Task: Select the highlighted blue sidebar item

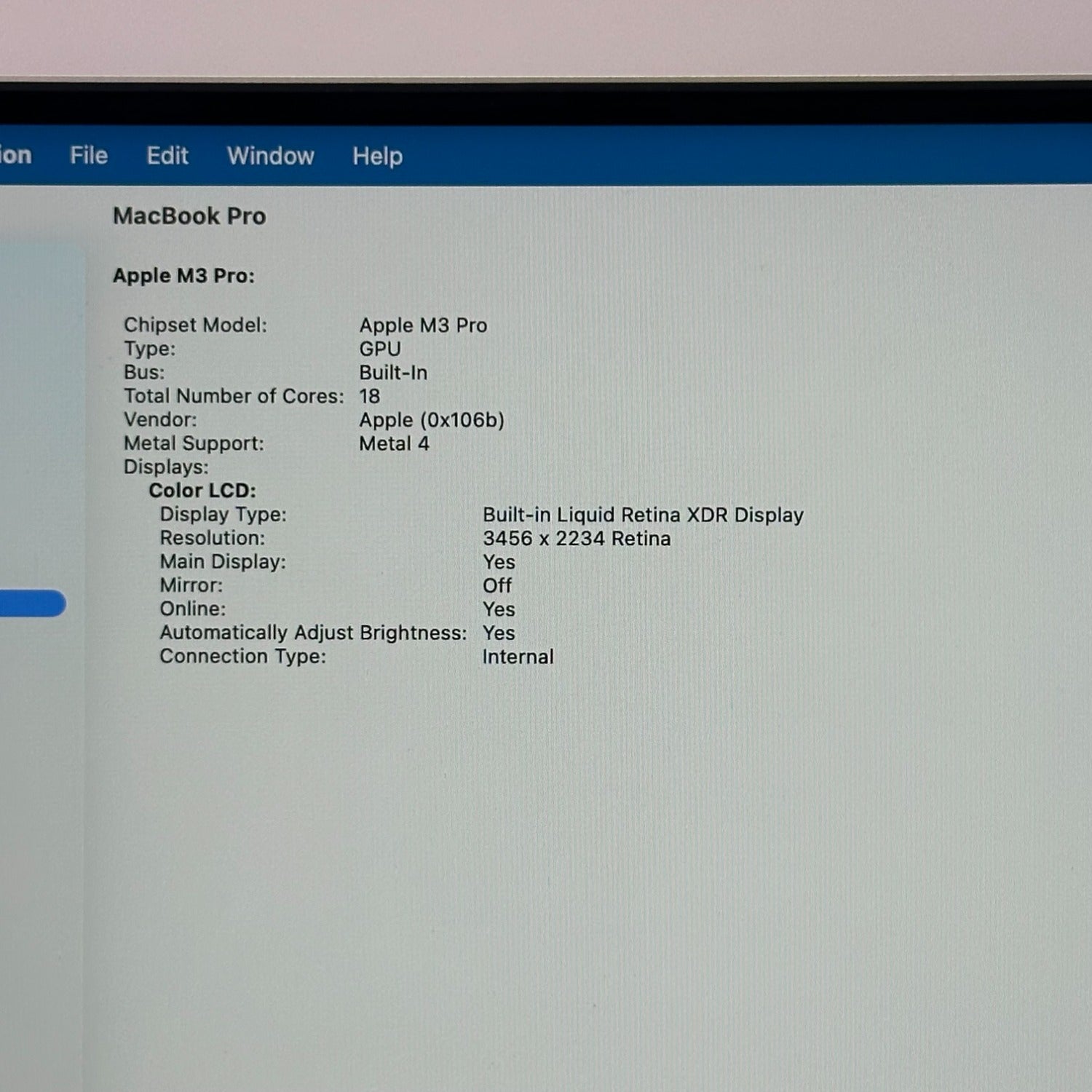Action: click(x=32, y=604)
